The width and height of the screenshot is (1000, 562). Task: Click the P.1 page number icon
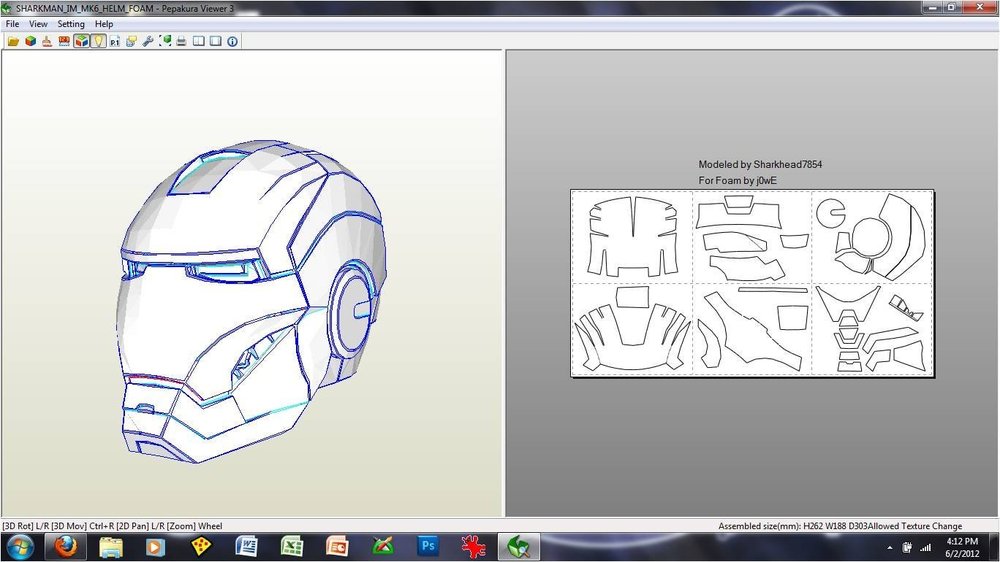tap(115, 41)
